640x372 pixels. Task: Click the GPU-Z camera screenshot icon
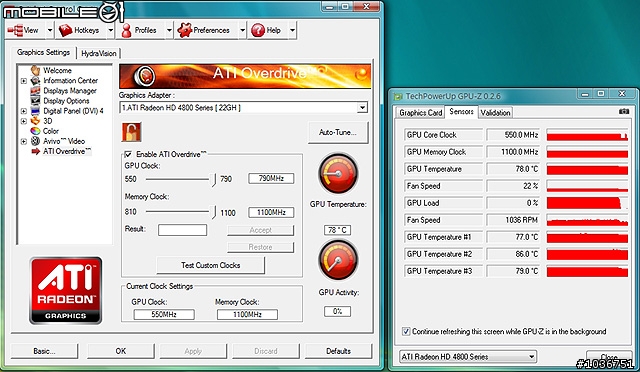[624, 111]
